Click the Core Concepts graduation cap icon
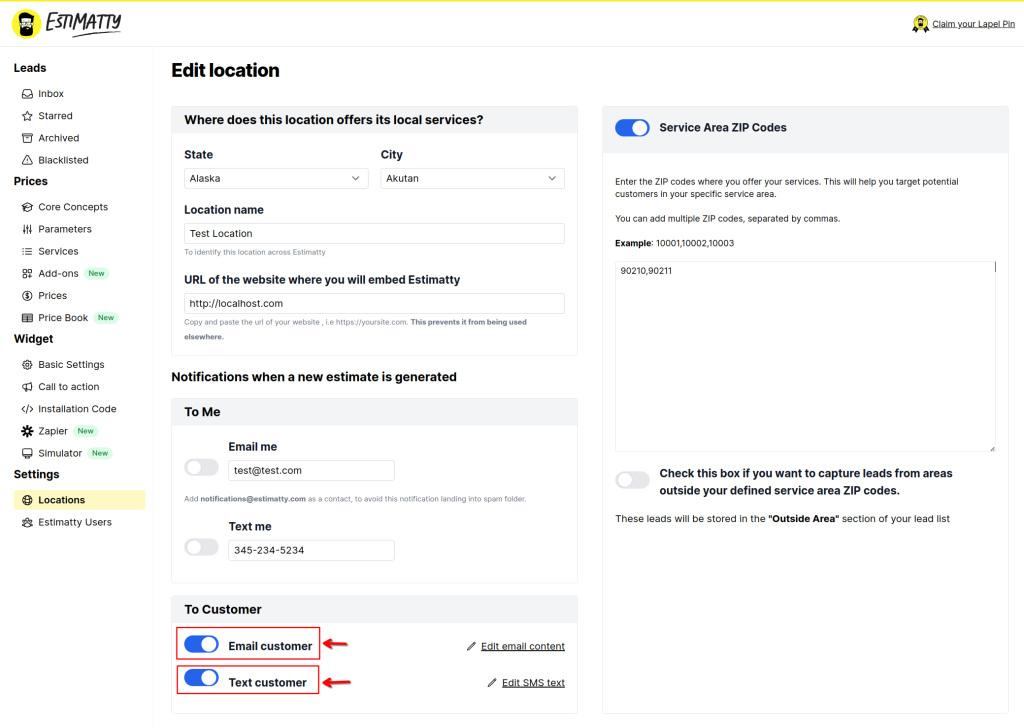Screen dimensions: 1024x728 27,208
